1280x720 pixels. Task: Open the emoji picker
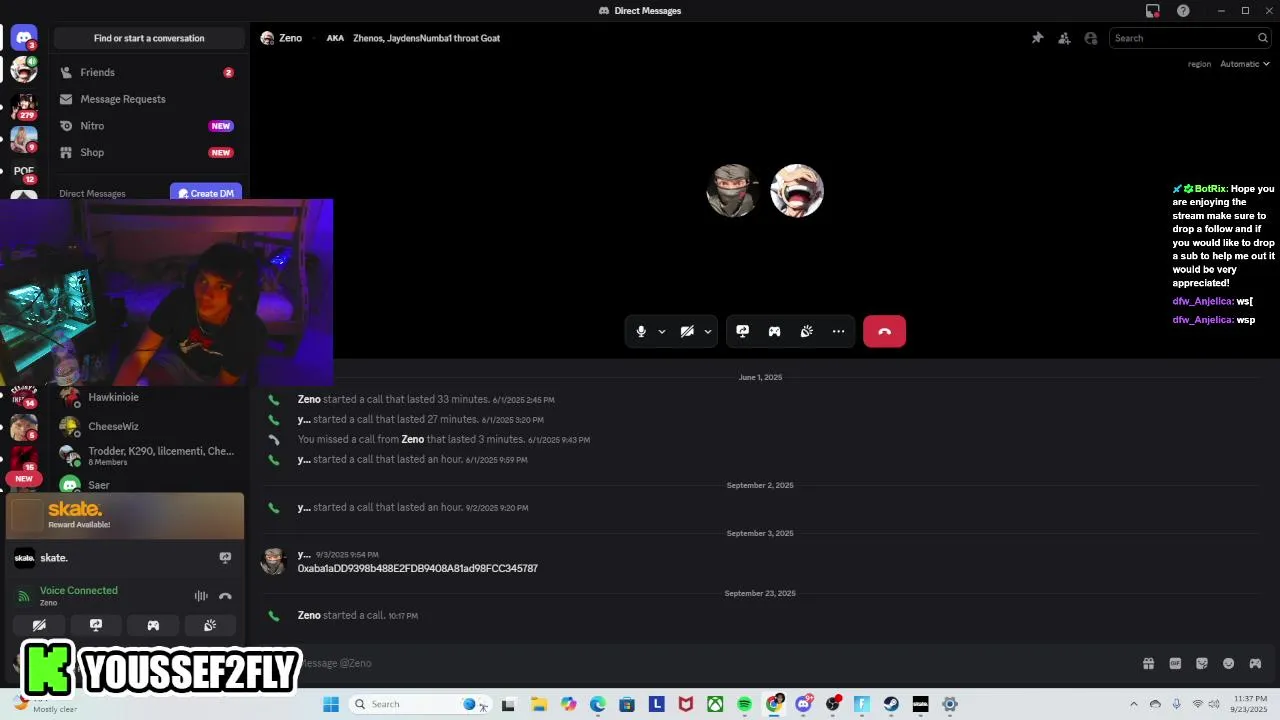1229,663
